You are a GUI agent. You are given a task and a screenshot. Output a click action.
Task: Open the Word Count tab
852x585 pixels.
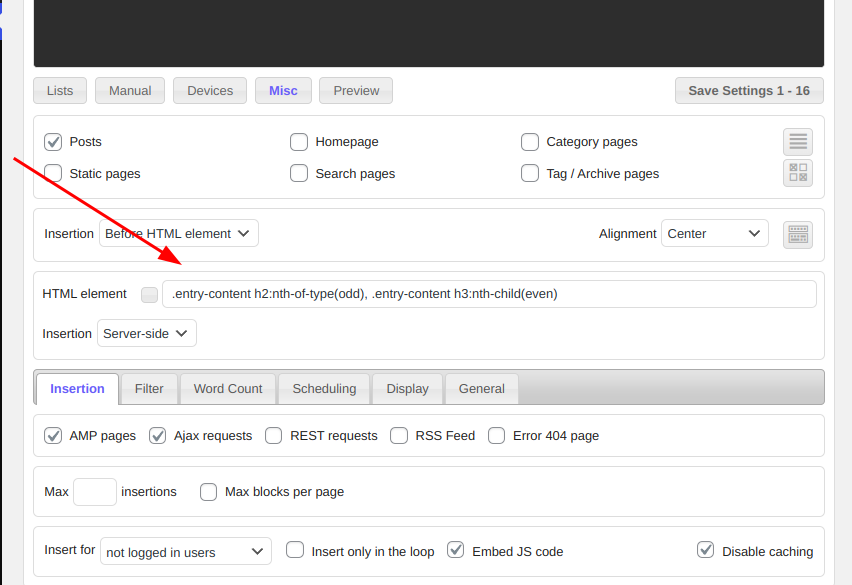pyautogui.click(x=228, y=389)
